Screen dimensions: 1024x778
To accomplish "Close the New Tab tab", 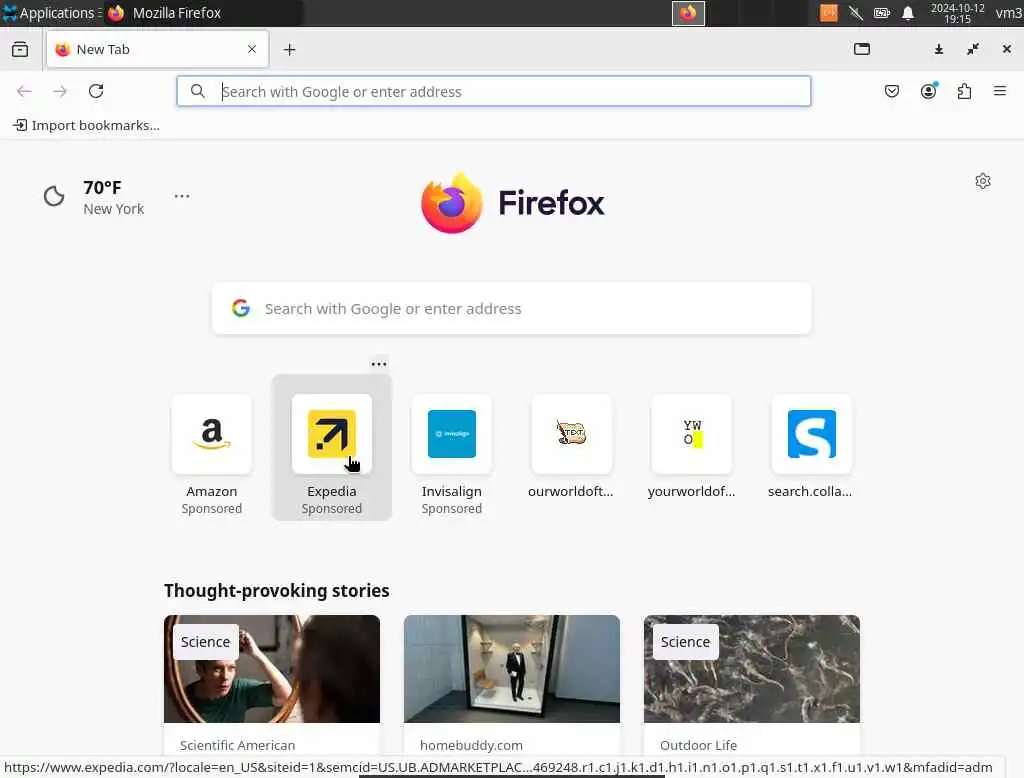I will [252, 50].
